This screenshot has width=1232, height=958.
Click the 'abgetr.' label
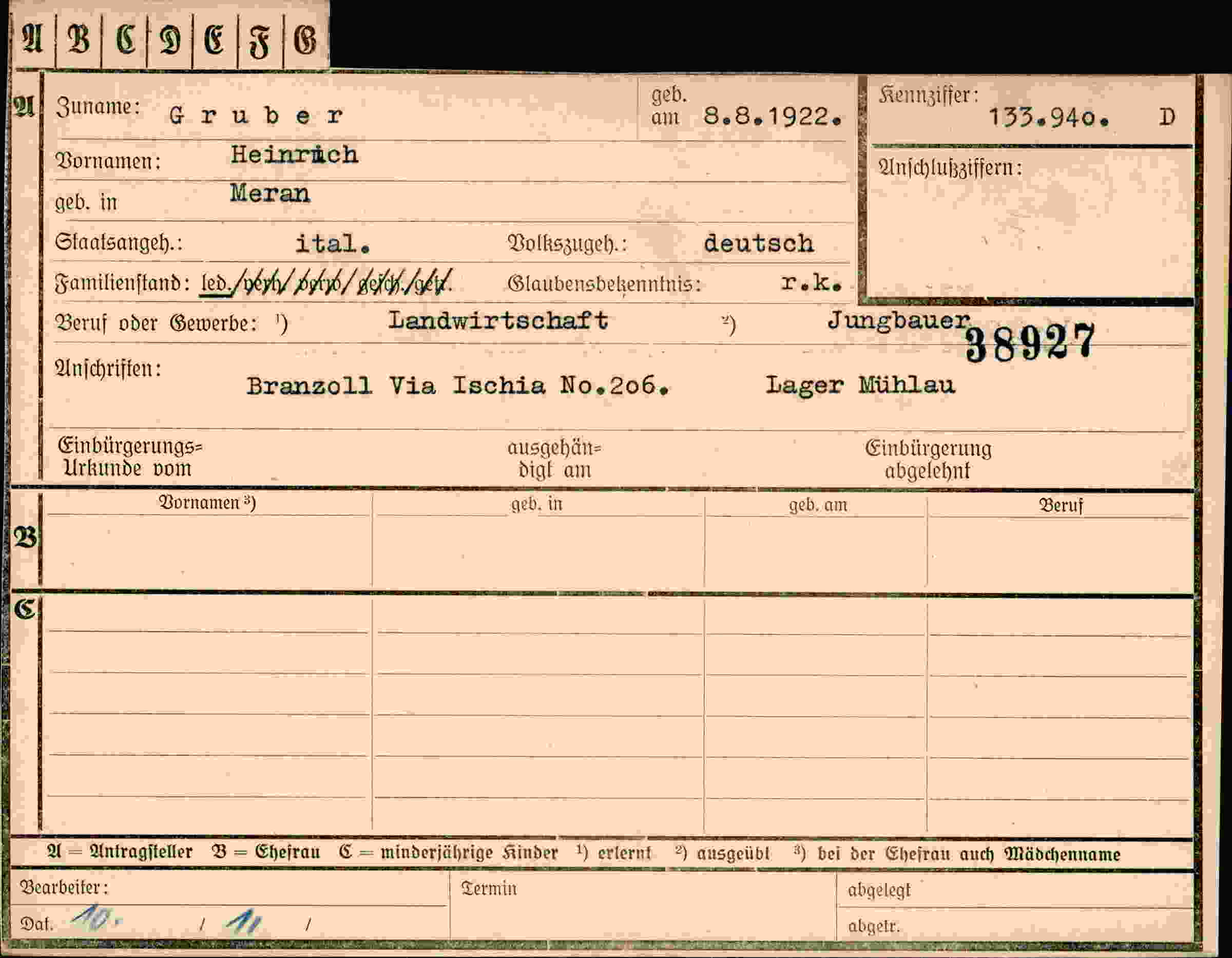coord(874,926)
